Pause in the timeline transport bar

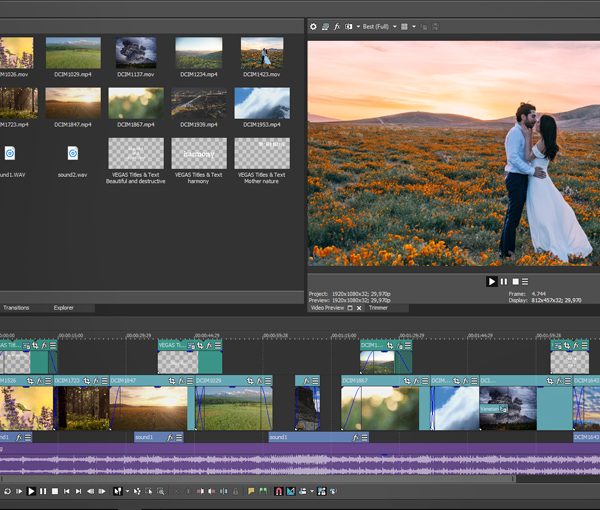43,491
